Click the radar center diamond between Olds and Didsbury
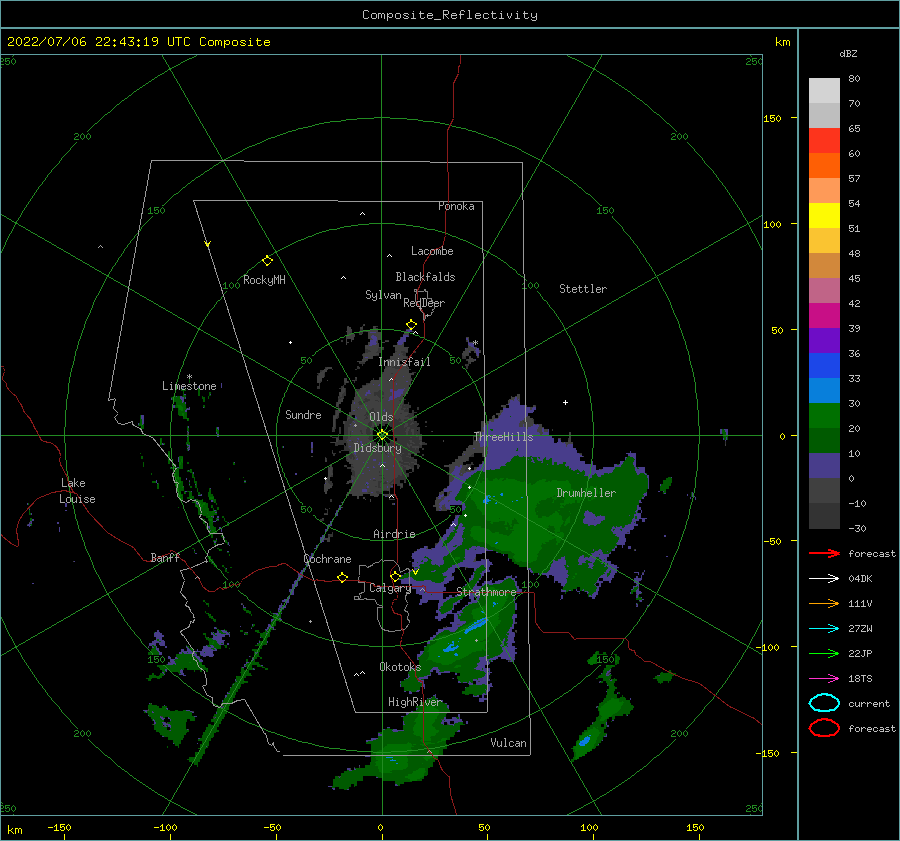This screenshot has height=841, width=900. coord(382,435)
